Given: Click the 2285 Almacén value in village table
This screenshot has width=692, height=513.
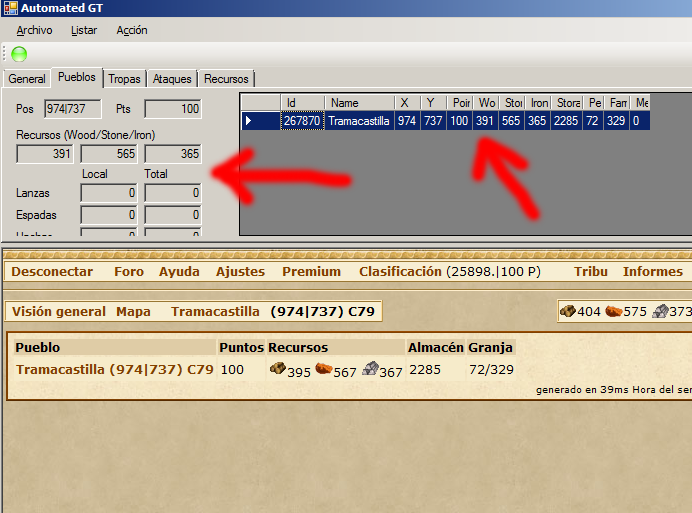Looking at the screenshot, I should [x=425, y=369].
